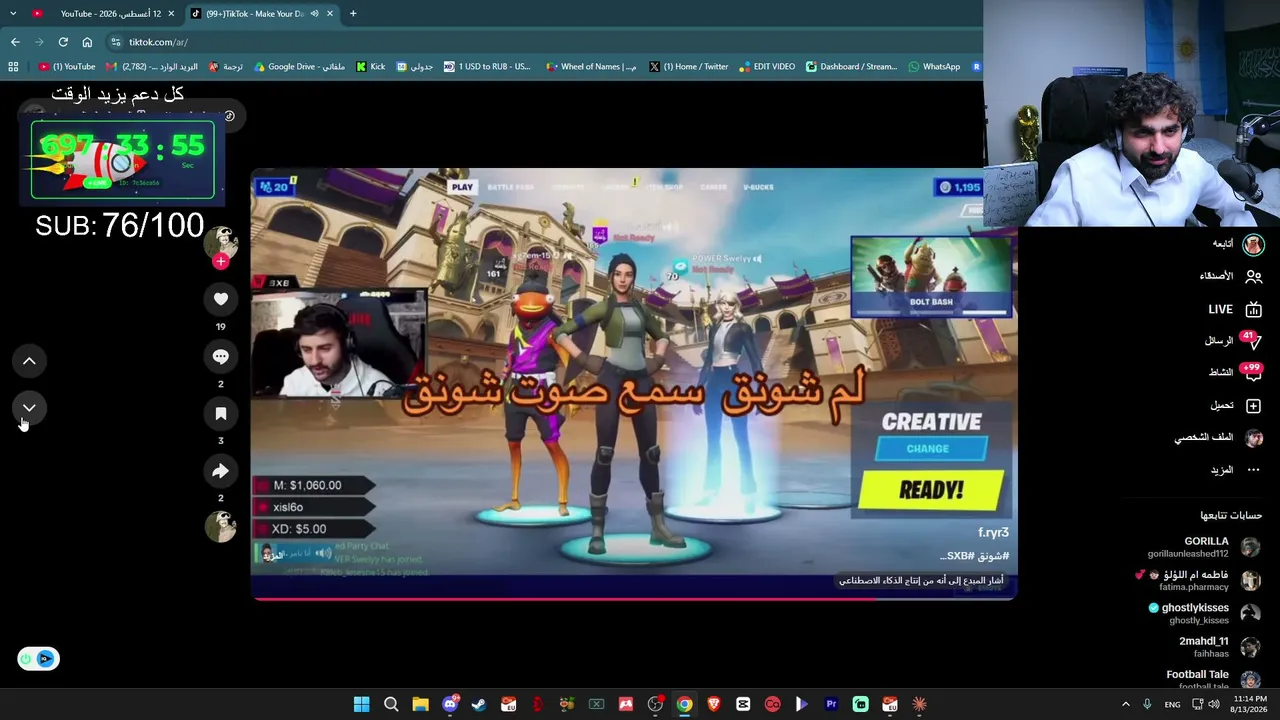Open the GORILLA followed account
The width and height of the screenshot is (1280, 720).
[x=1203, y=547]
